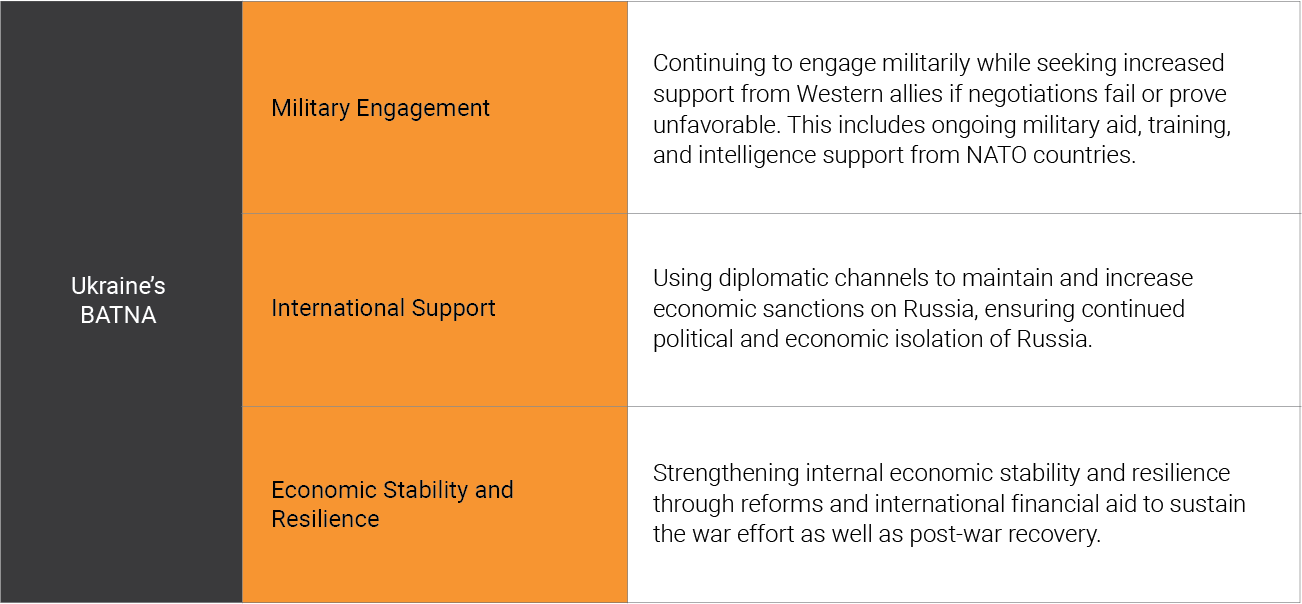Select the paragraph on strengthening internal economic stability

pyautogui.click(x=949, y=503)
